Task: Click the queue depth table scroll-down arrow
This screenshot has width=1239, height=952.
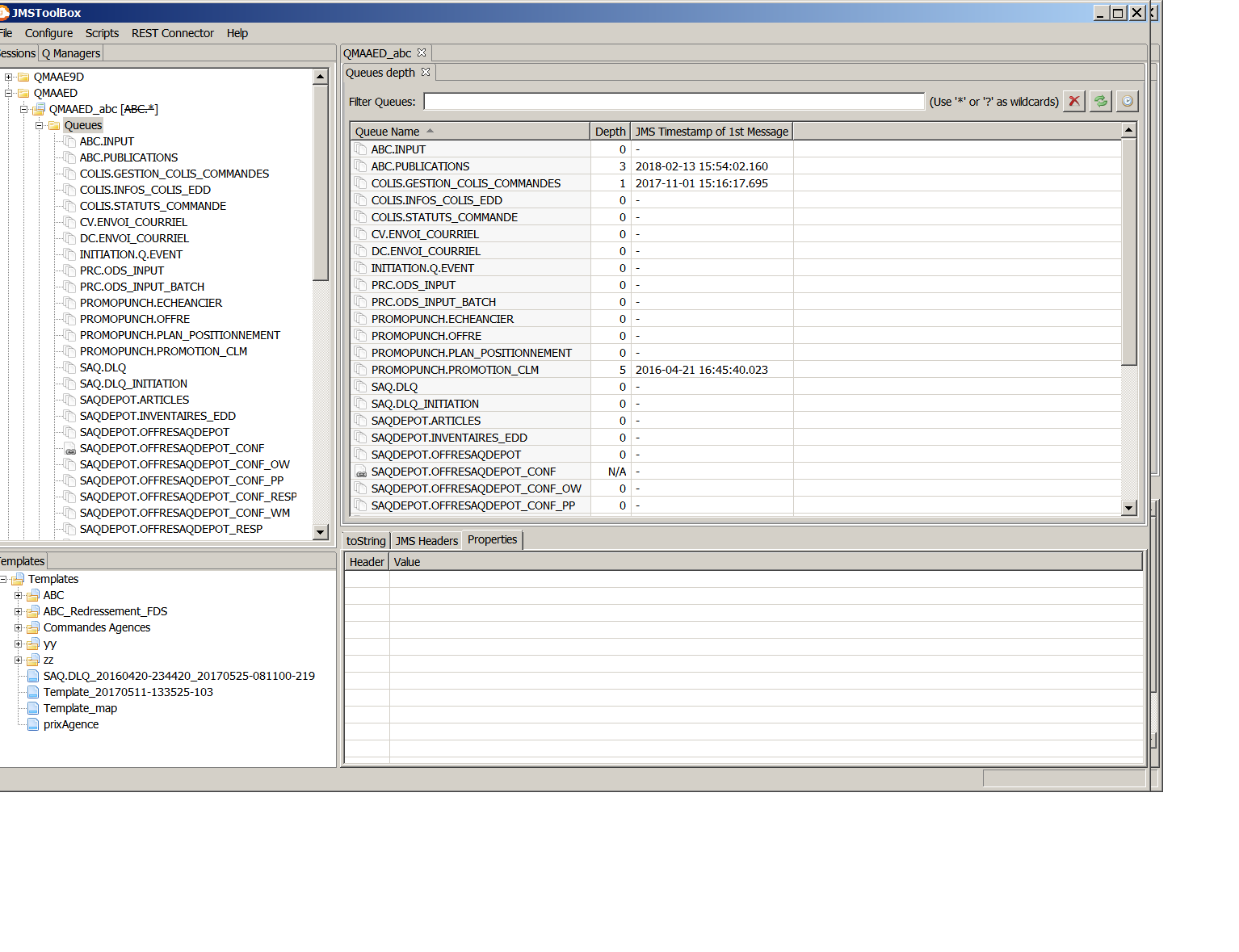Action: coord(1129,508)
